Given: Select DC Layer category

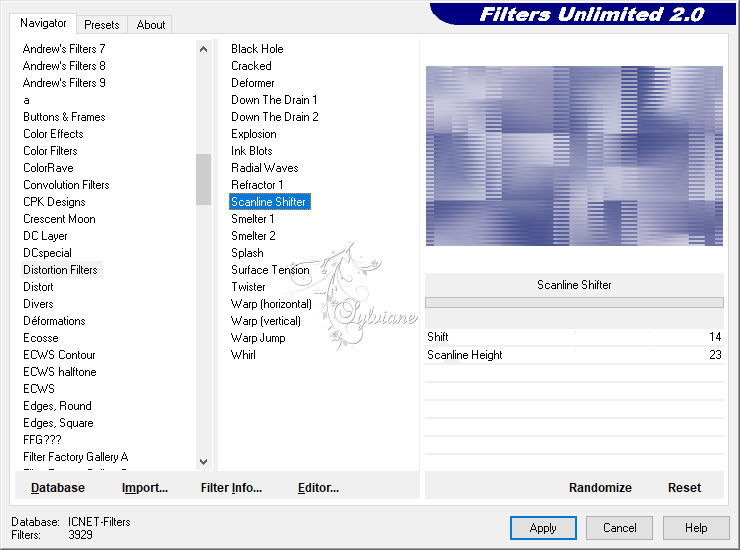Looking at the screenshot, I should (45, 236).
